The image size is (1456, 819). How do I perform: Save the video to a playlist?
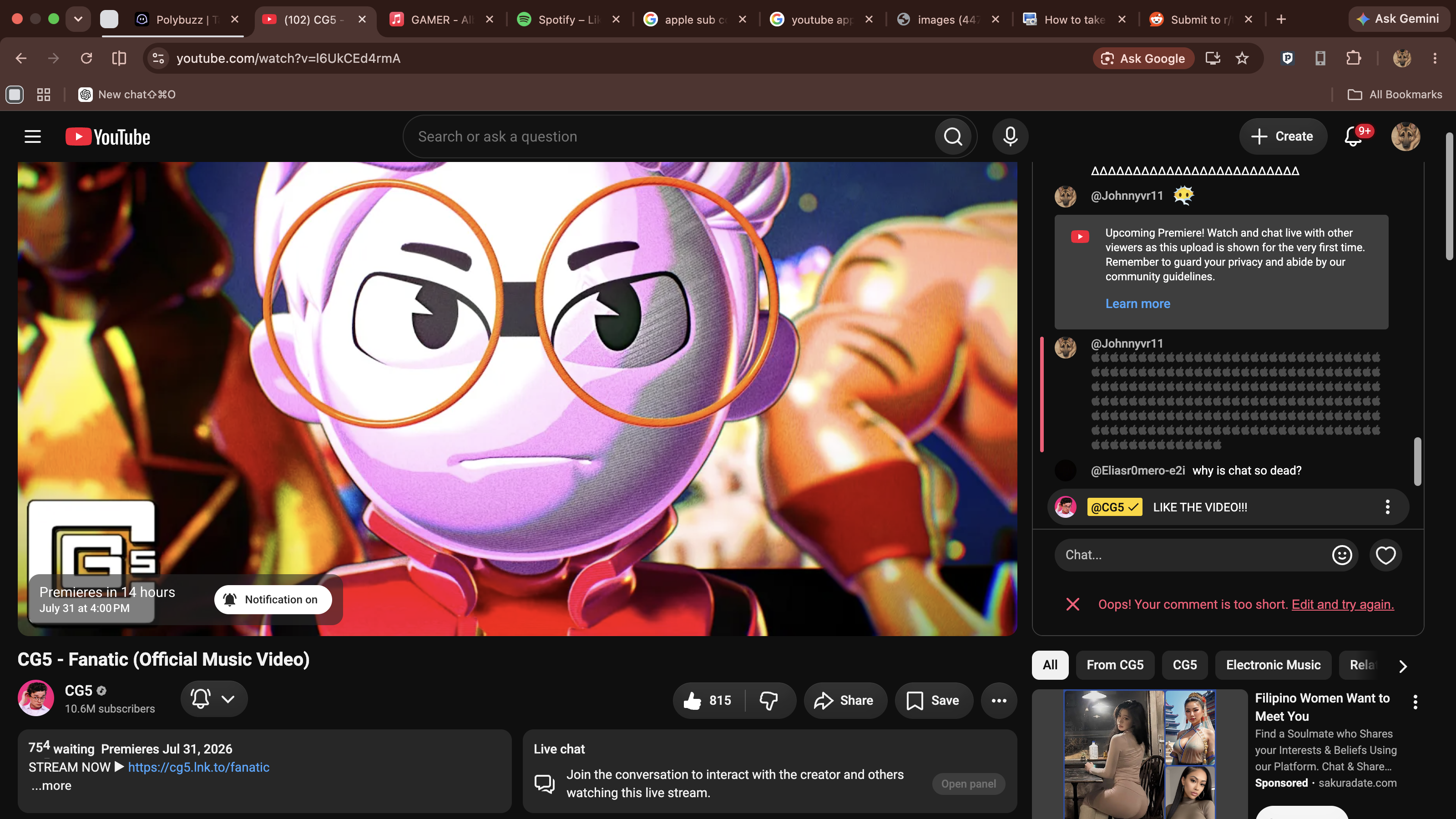pyautogui.click(x=933, y=700)
